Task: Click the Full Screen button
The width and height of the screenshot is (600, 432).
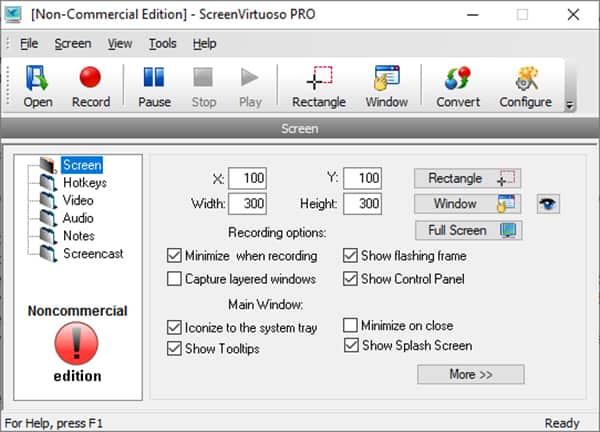Action: (468, 230)
